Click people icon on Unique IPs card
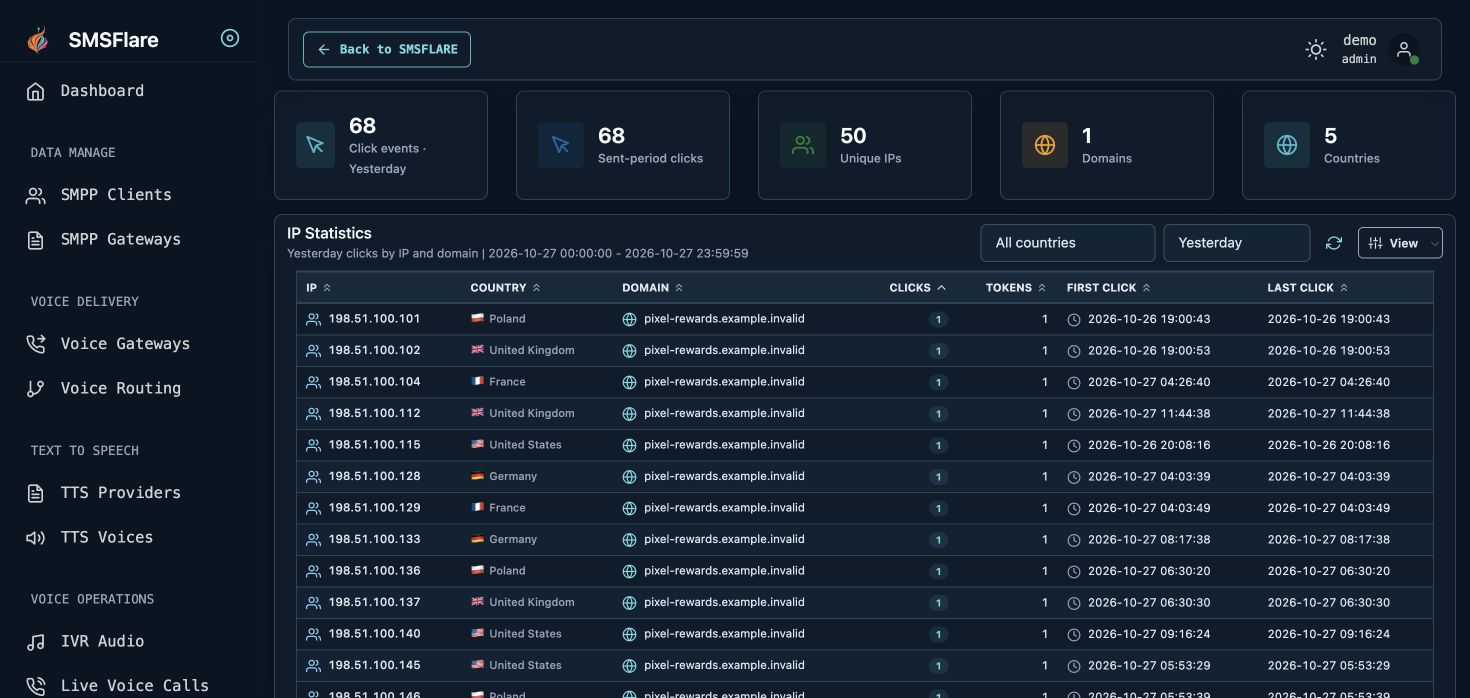1470x698 pixels. pos(803,145)
